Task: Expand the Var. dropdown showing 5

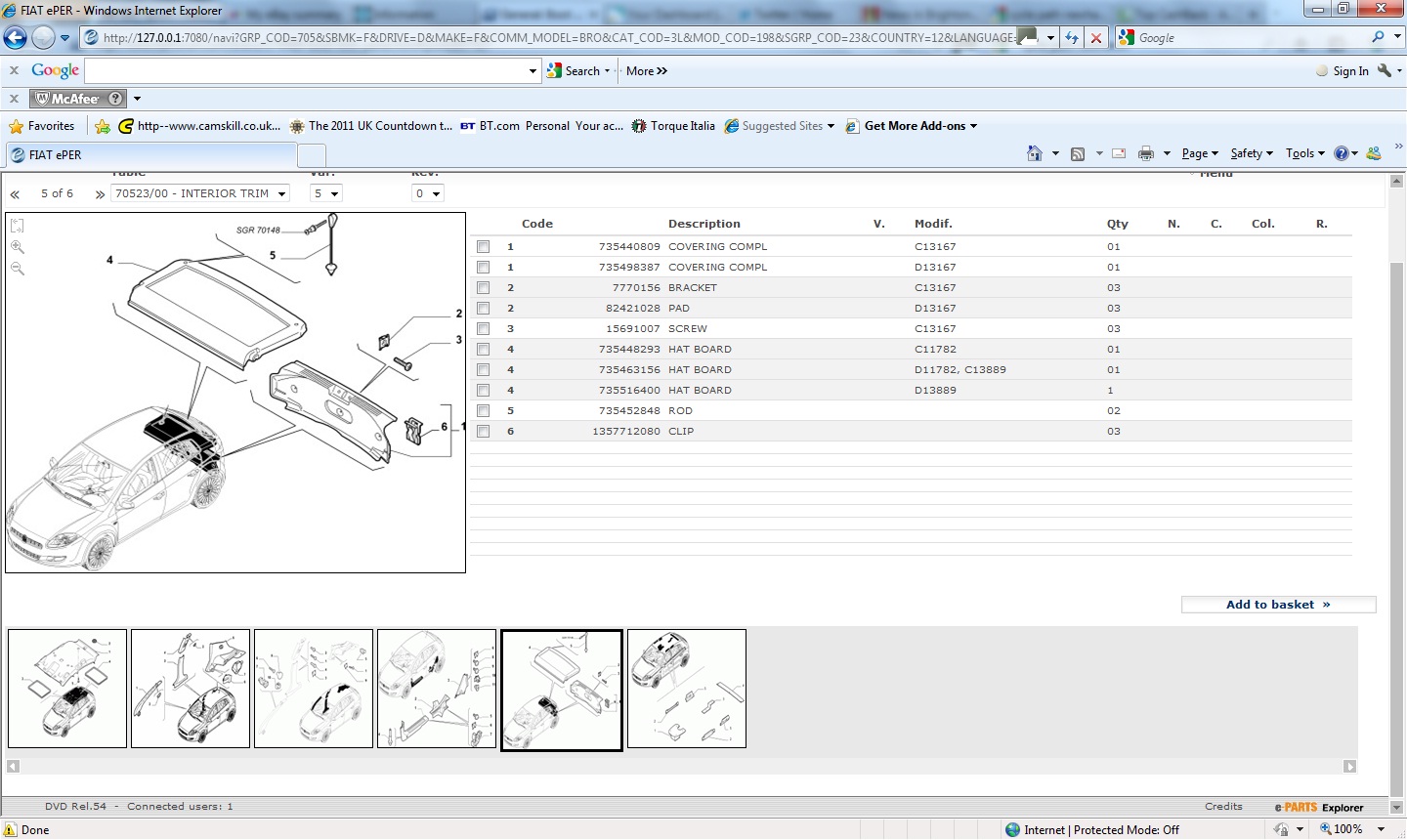Action: point(325,193)
